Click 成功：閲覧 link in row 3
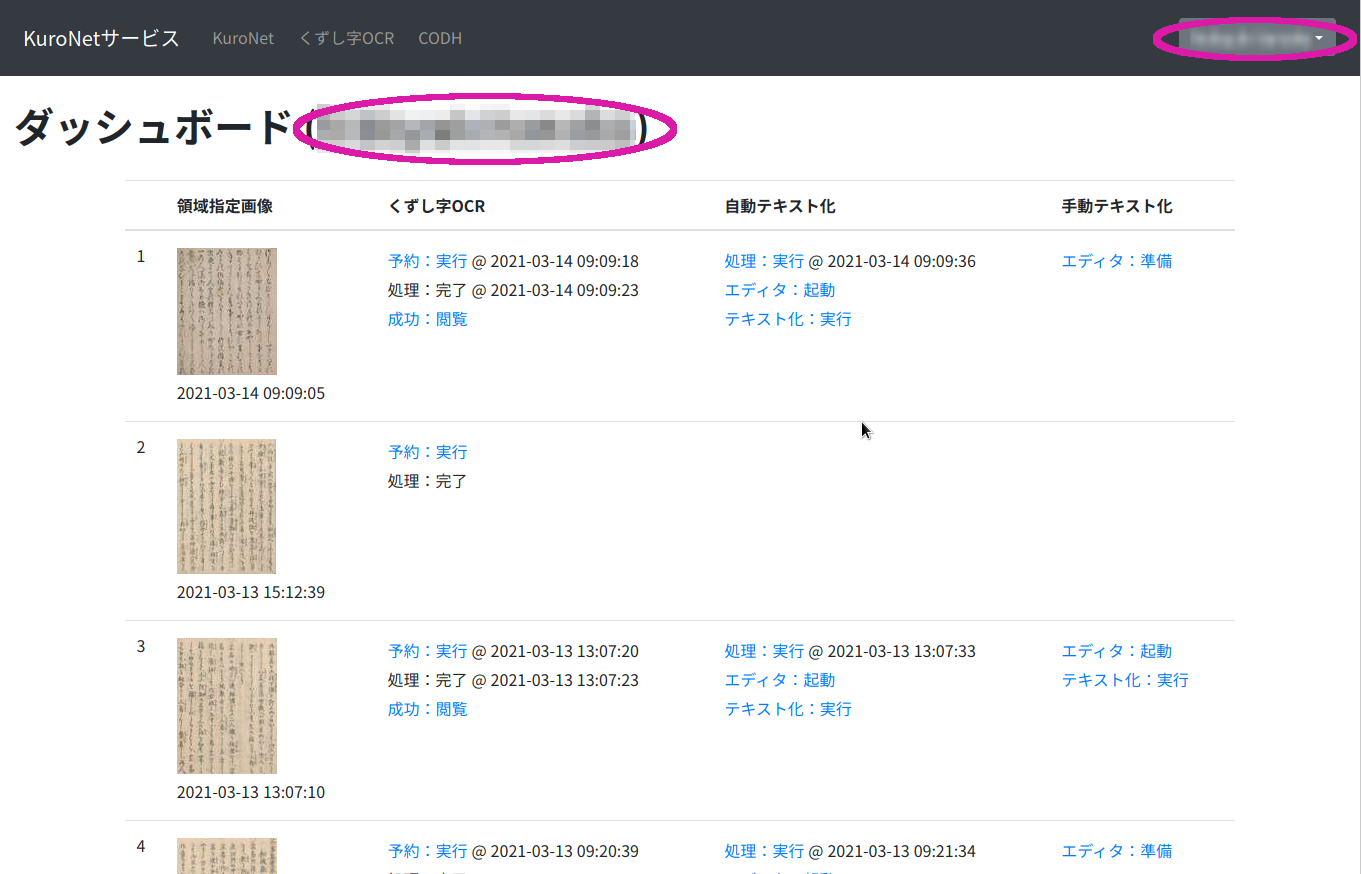1361x874 pixels. coord(427,709)
